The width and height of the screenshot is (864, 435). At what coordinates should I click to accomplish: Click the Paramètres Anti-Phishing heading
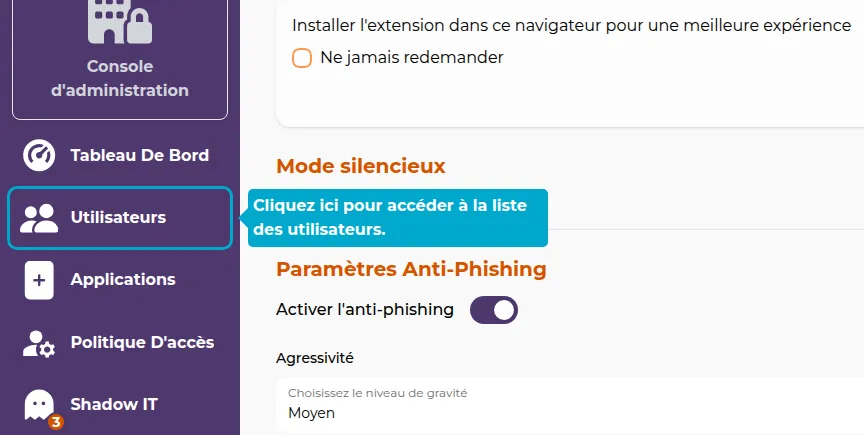[411, 269]
